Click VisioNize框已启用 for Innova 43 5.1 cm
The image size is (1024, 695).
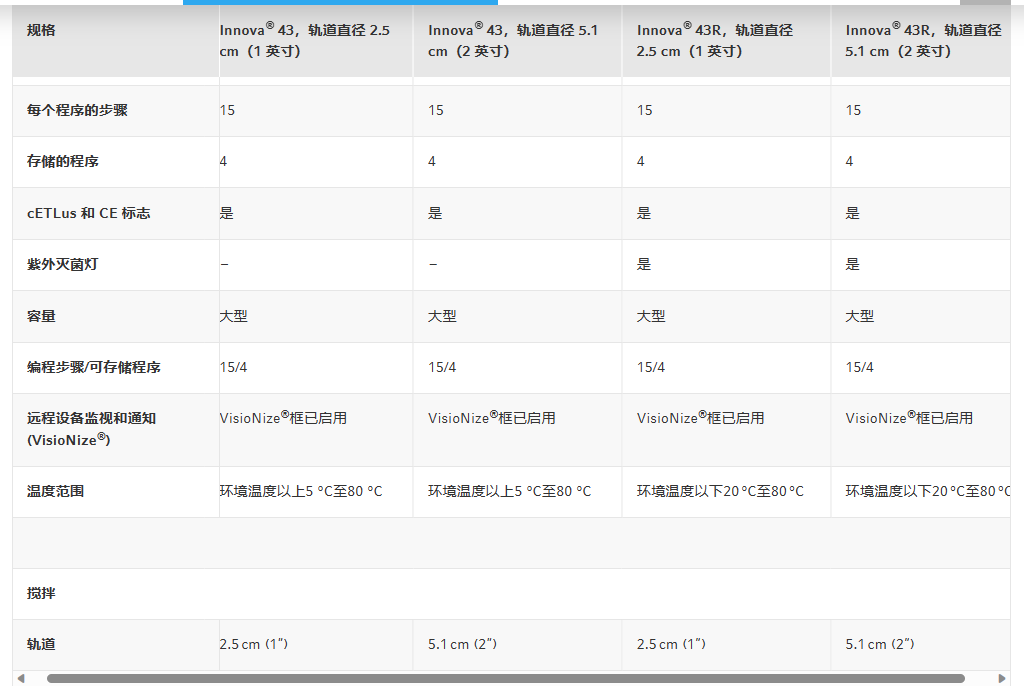[x=492, y=418]
